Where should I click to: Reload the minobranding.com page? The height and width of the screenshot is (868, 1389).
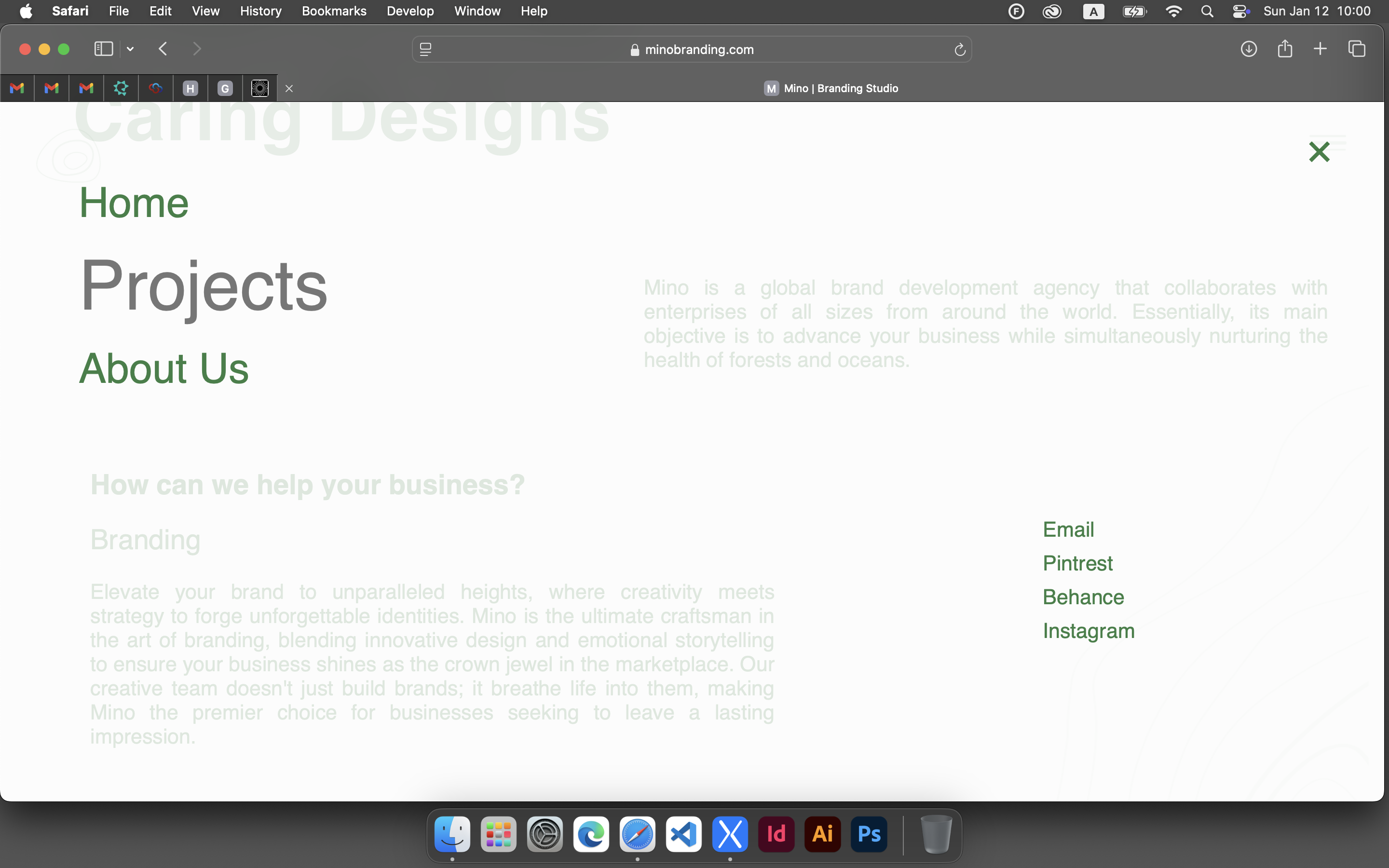(960, 50)
